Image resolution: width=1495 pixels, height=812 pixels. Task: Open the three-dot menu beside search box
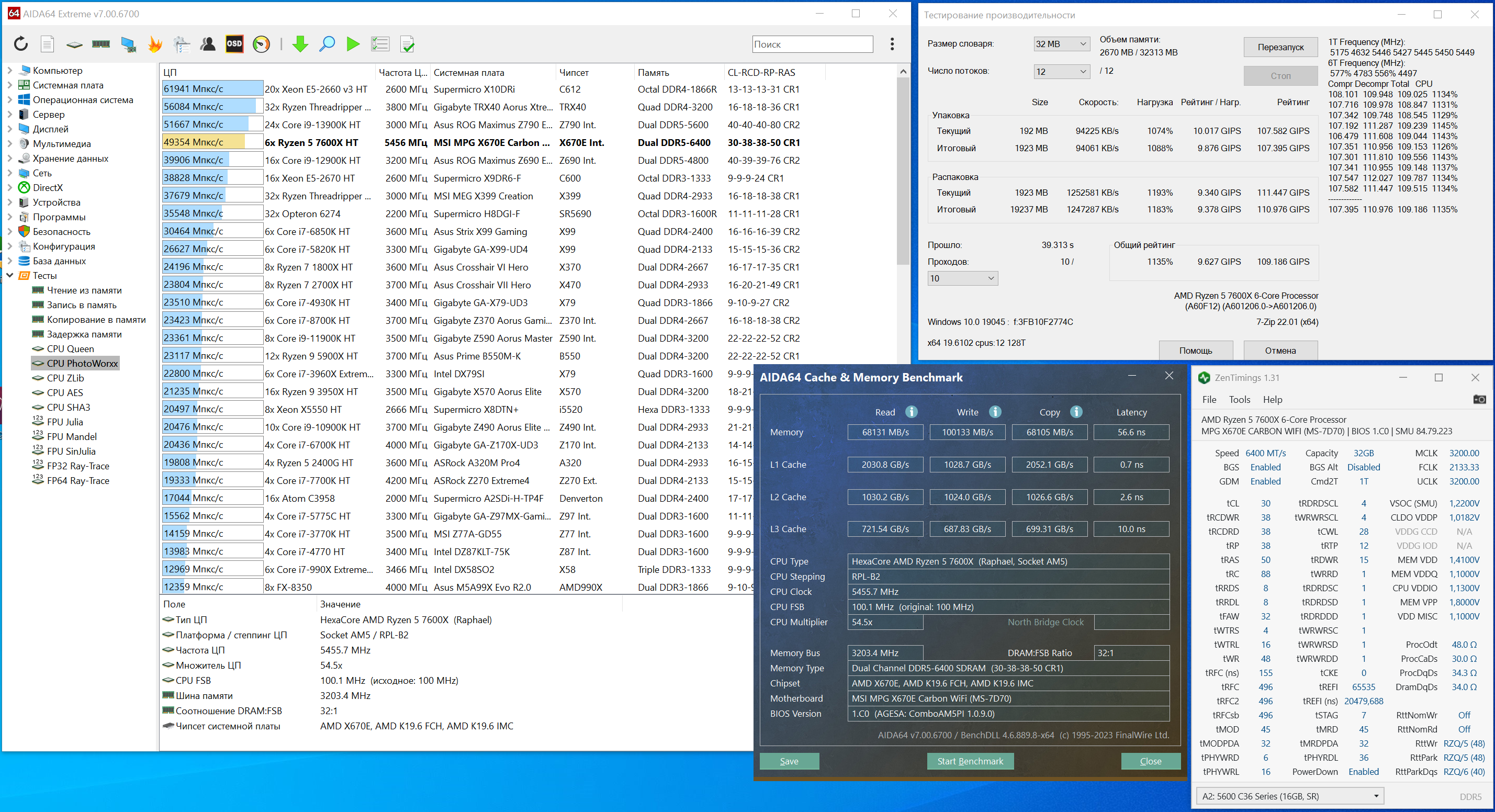[x=892, y=44]
